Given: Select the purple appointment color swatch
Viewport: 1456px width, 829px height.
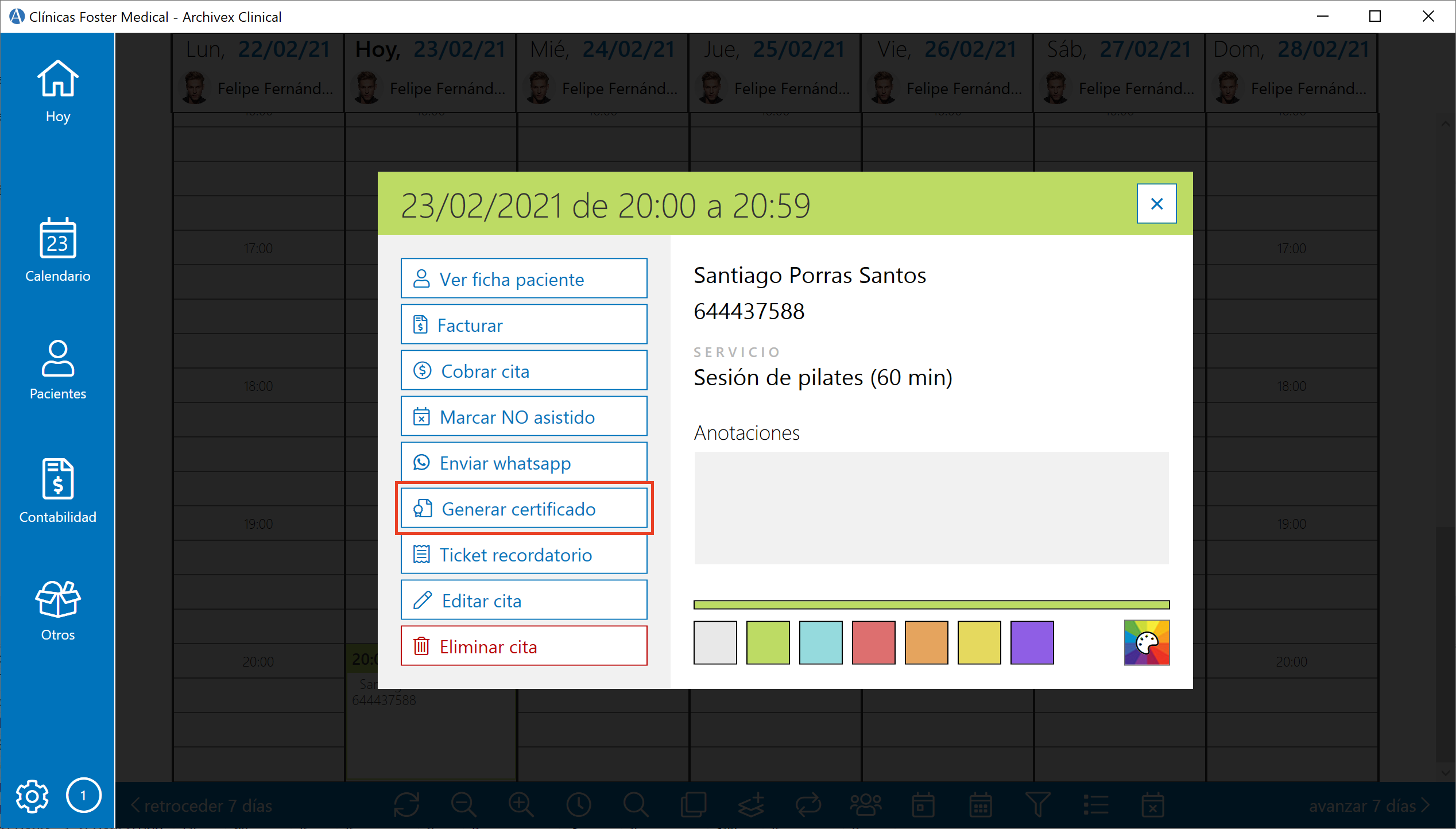Looking at the screenshot, I should [1032, 642].
